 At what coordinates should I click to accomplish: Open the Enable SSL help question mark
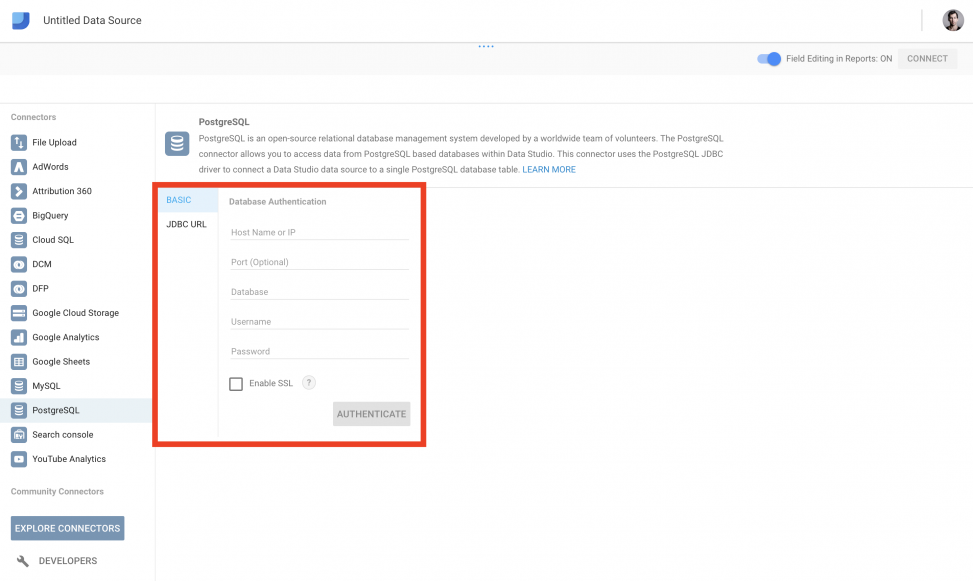(308, 383)
